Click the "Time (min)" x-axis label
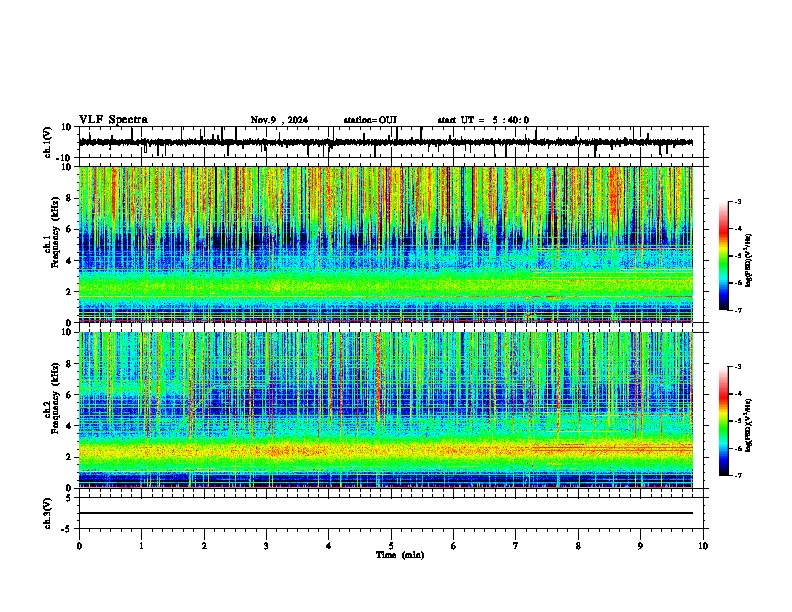Image resolution: width=792 pixels, height=612 pixels. pyautogui.click(x=400, y=555)
